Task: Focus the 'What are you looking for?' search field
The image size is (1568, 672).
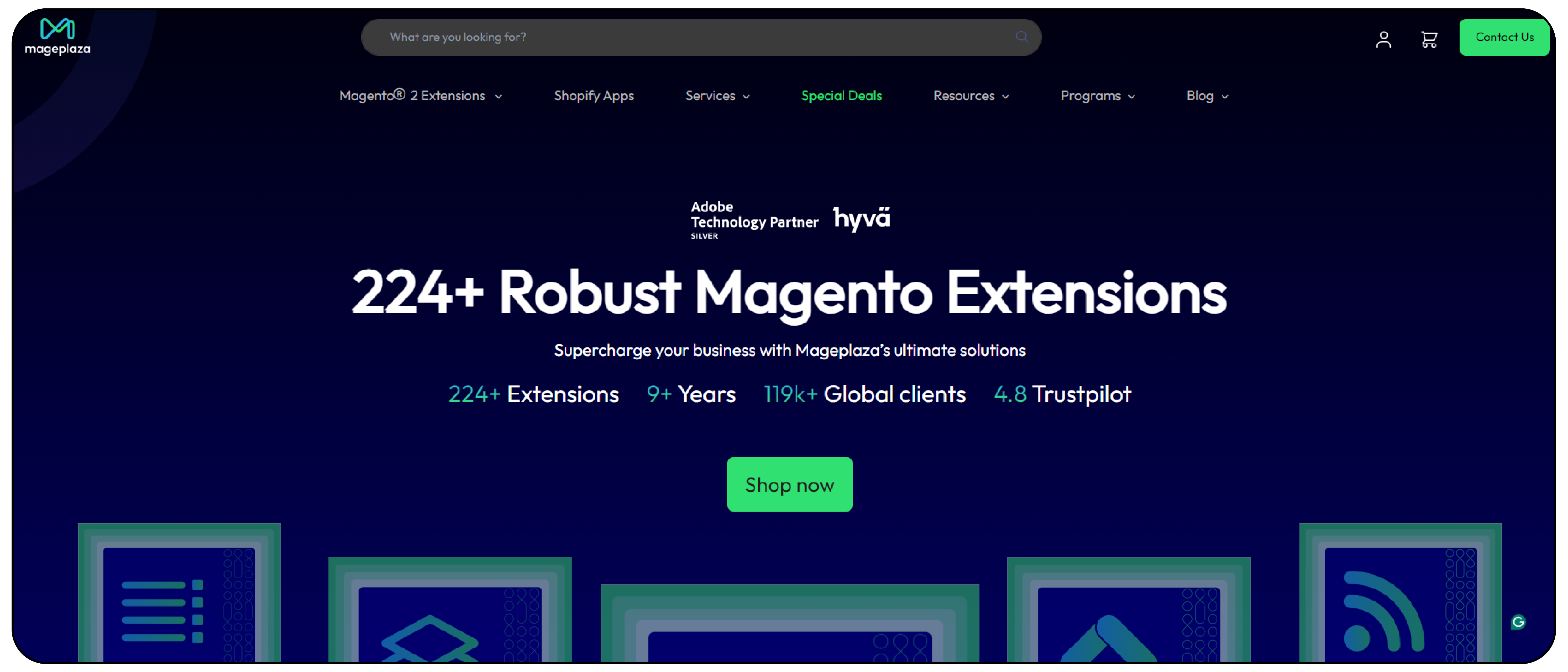Action: pos(701,37)
